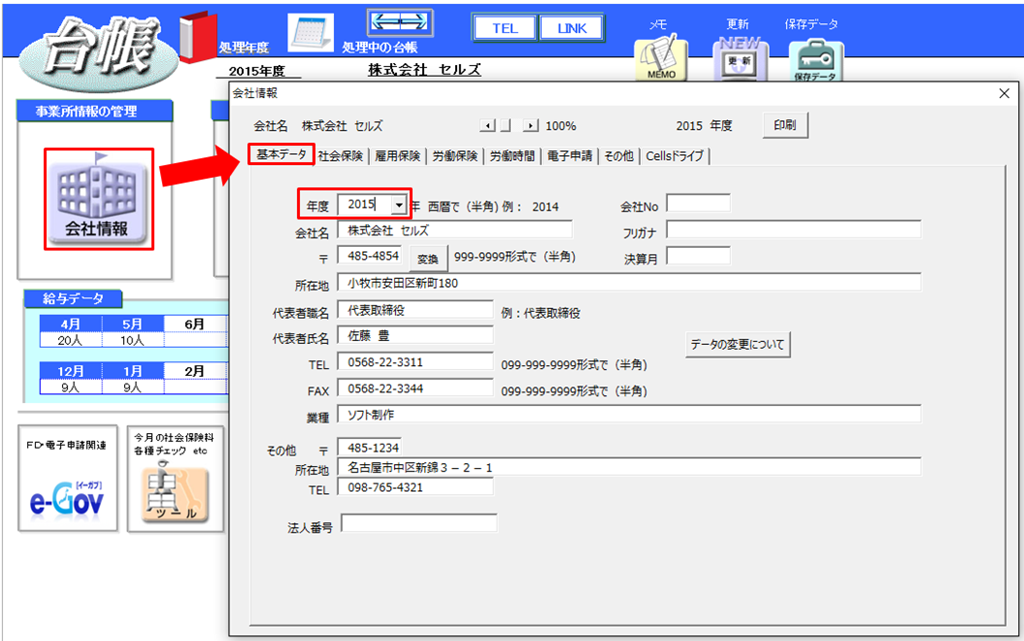Click the 会社名 input field
Viewport: 1024px width, 641px height.
tap(455, 230)
